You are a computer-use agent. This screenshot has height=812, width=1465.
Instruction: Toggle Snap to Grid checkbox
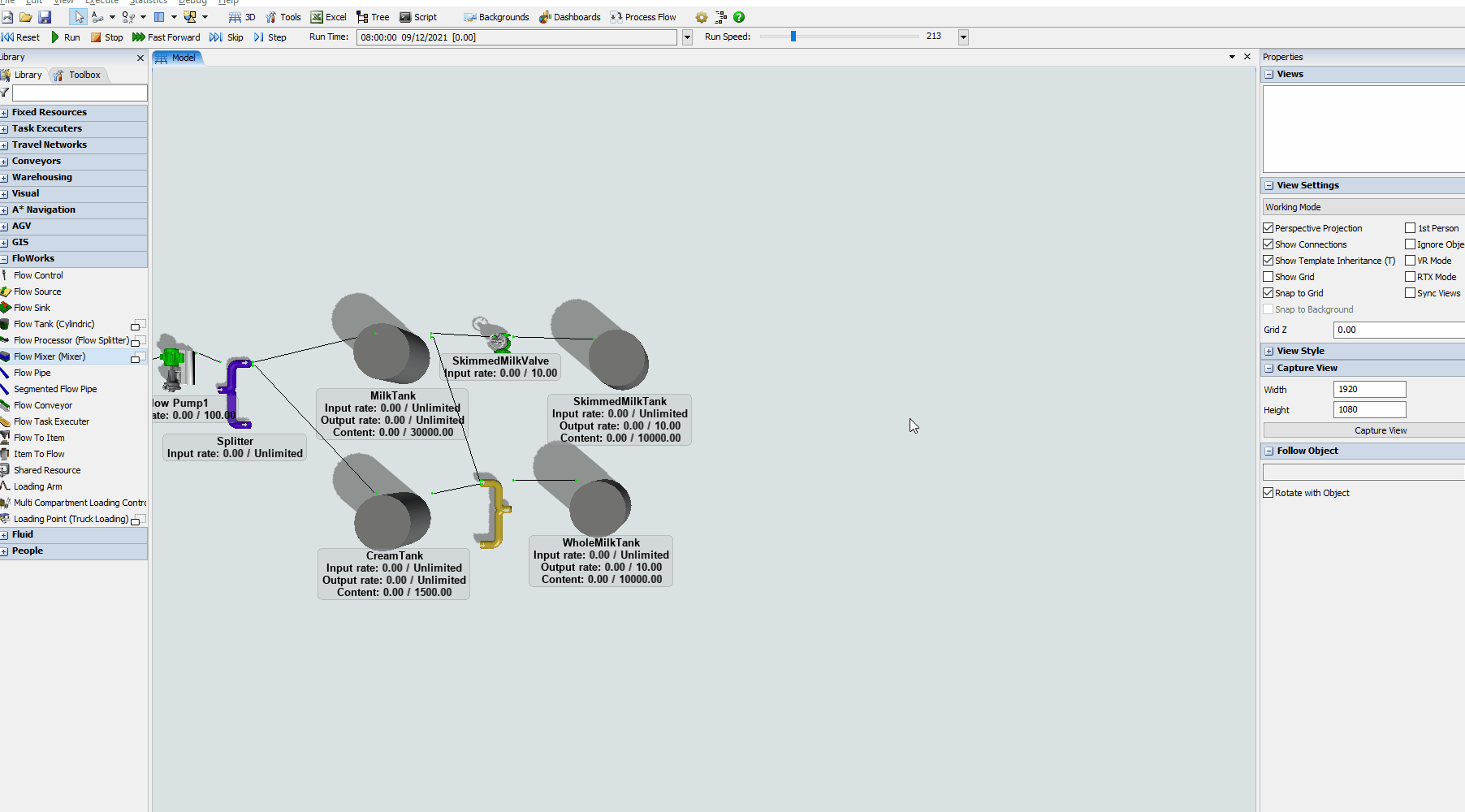click(x=1268, y=293)
